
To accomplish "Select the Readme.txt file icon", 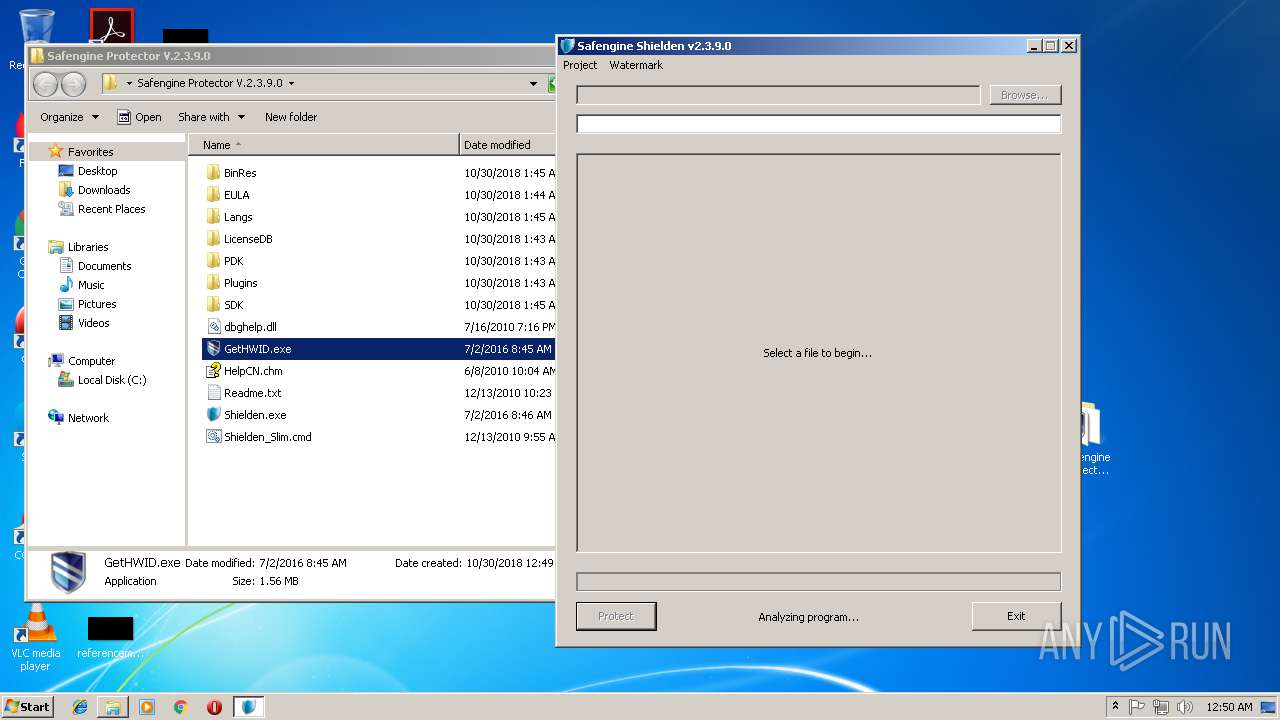I will tap(213, 392).
